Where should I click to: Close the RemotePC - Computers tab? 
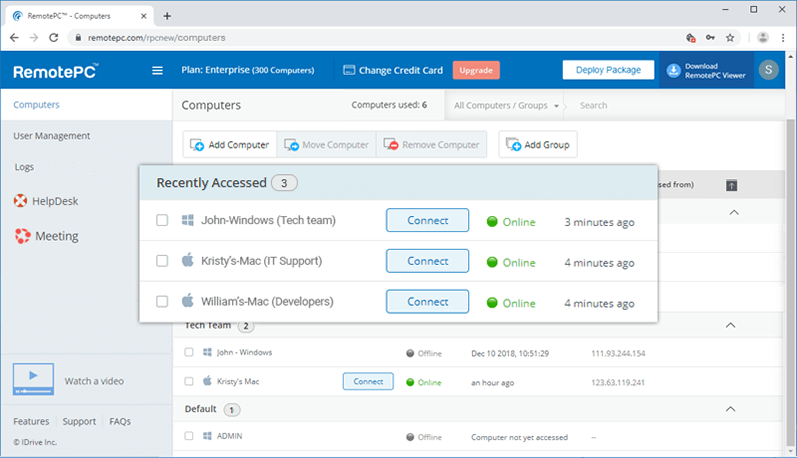click(x=143, y=16)
